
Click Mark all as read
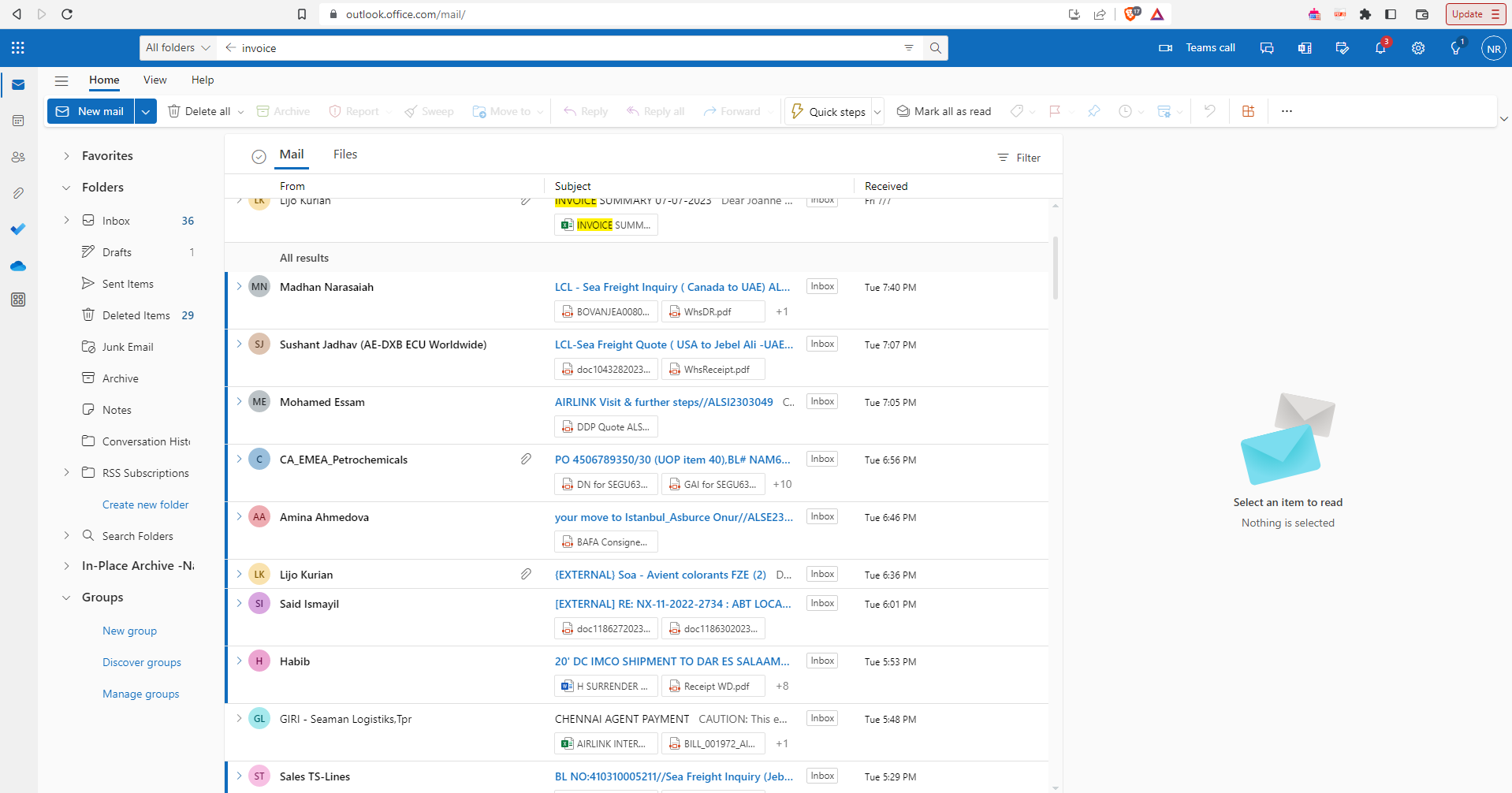point(944,111)
